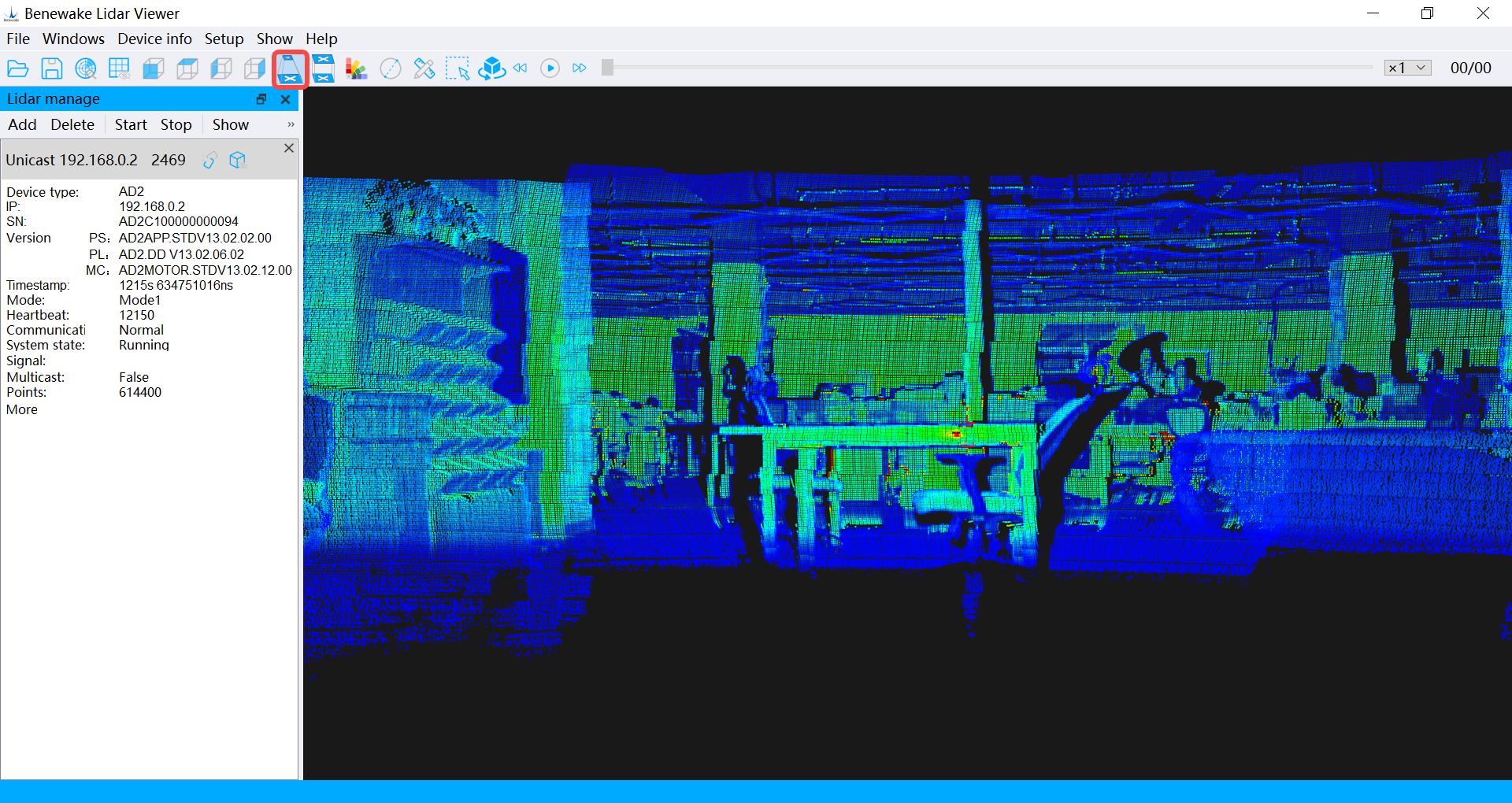The width and height of the screenshot is (1512, 803).
Task: Open the x1 playback speed dropdown
Action: point(1407,68)
